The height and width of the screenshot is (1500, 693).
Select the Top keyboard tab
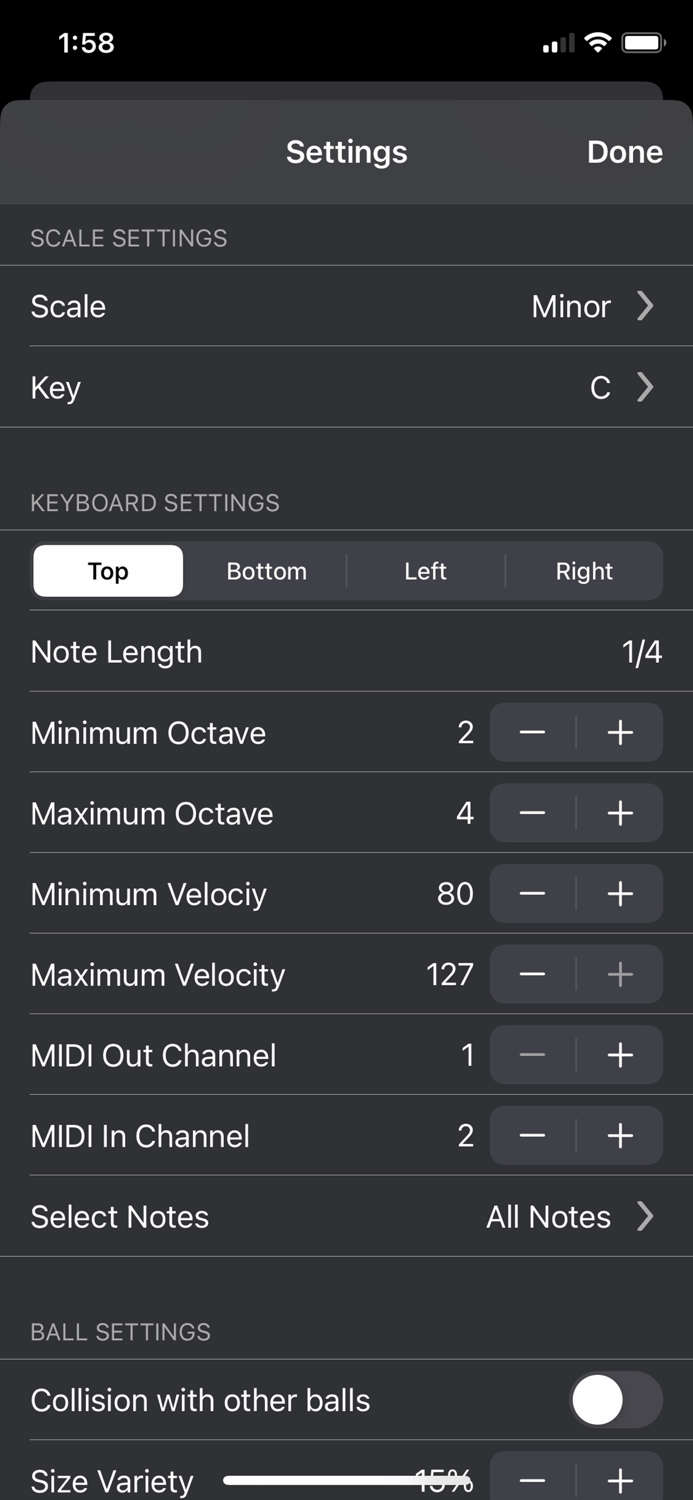(107, 571)
